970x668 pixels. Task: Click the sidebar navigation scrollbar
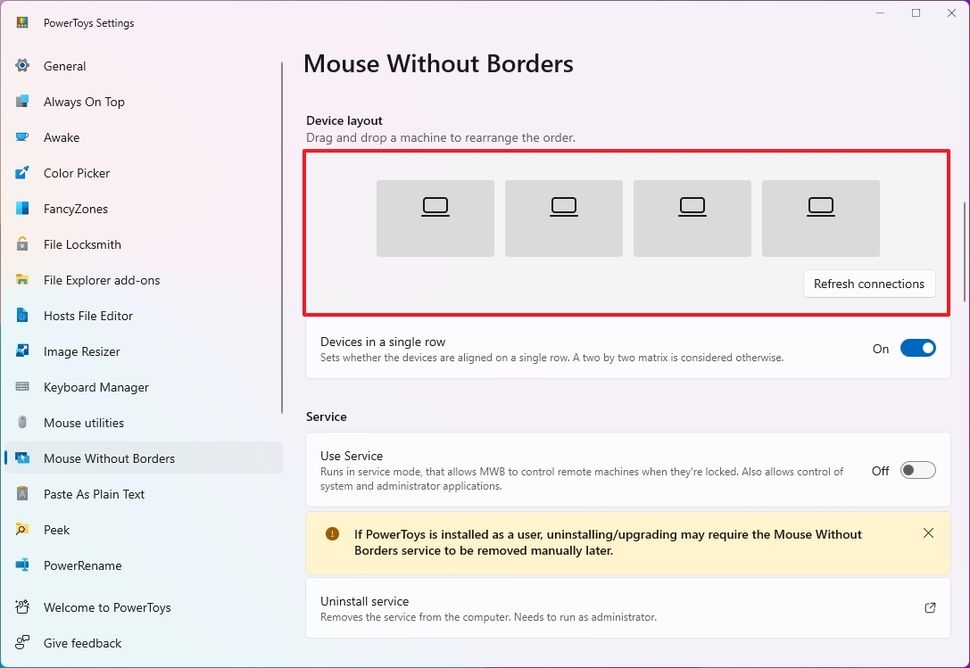283,238
